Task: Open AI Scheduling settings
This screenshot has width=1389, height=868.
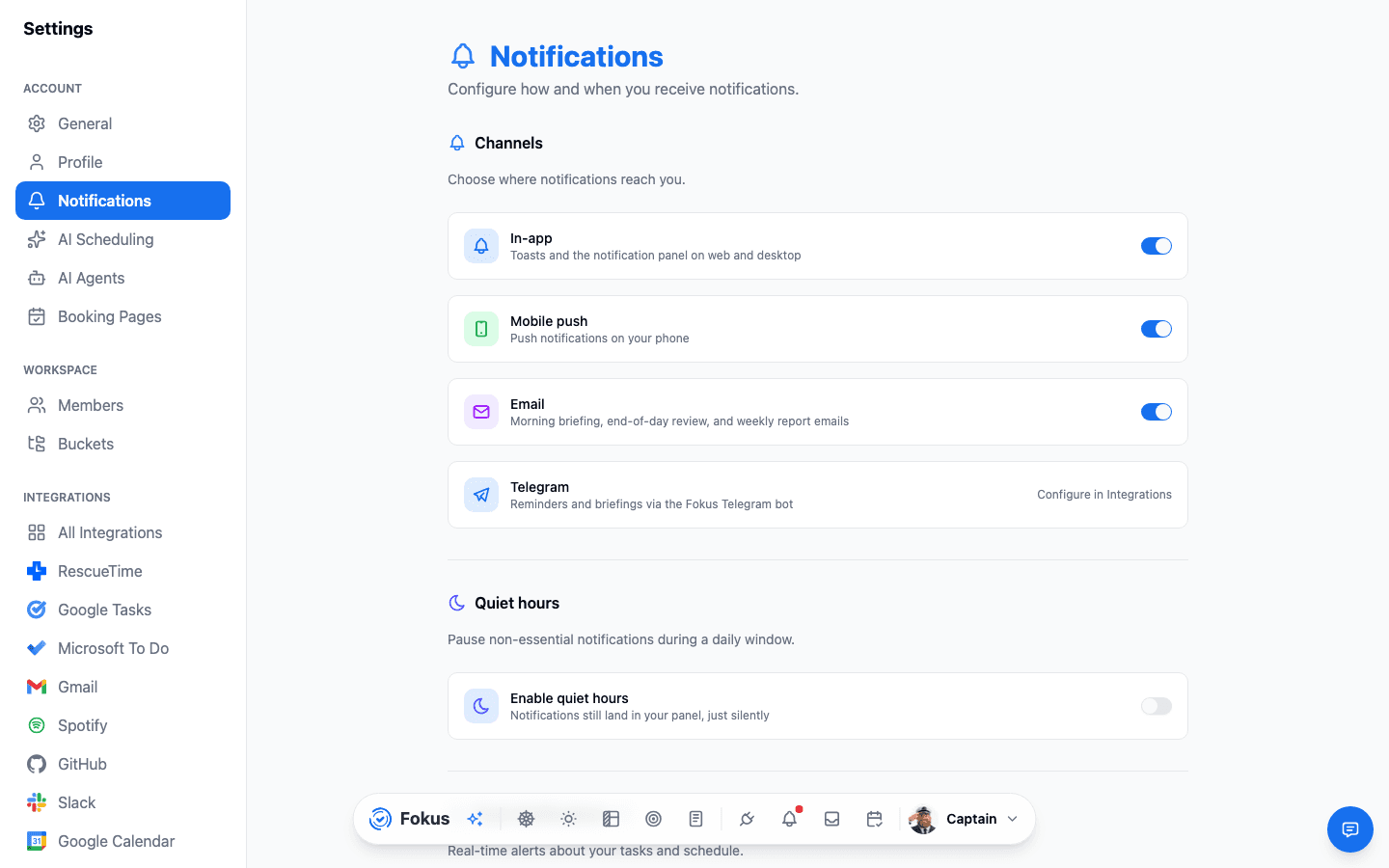Action: 123,239
